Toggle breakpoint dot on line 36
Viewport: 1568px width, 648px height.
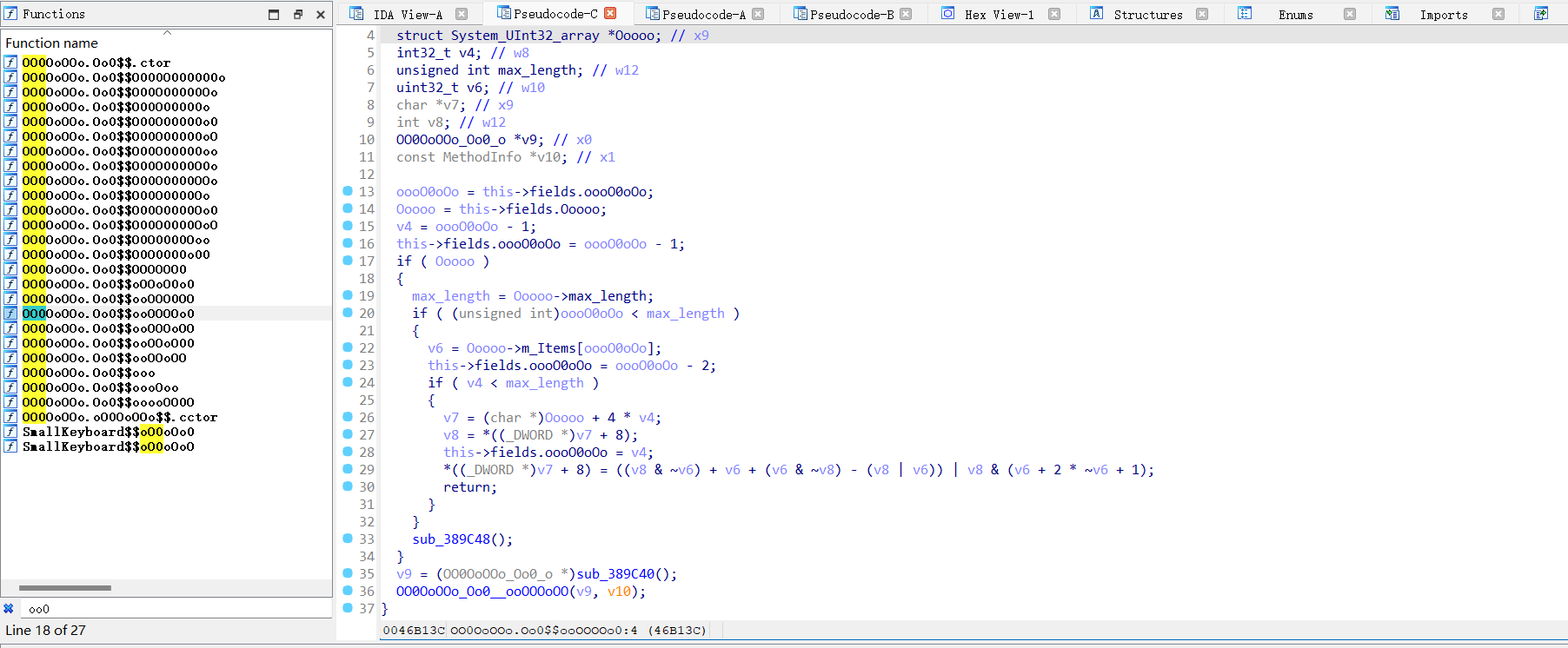(348, 591)
